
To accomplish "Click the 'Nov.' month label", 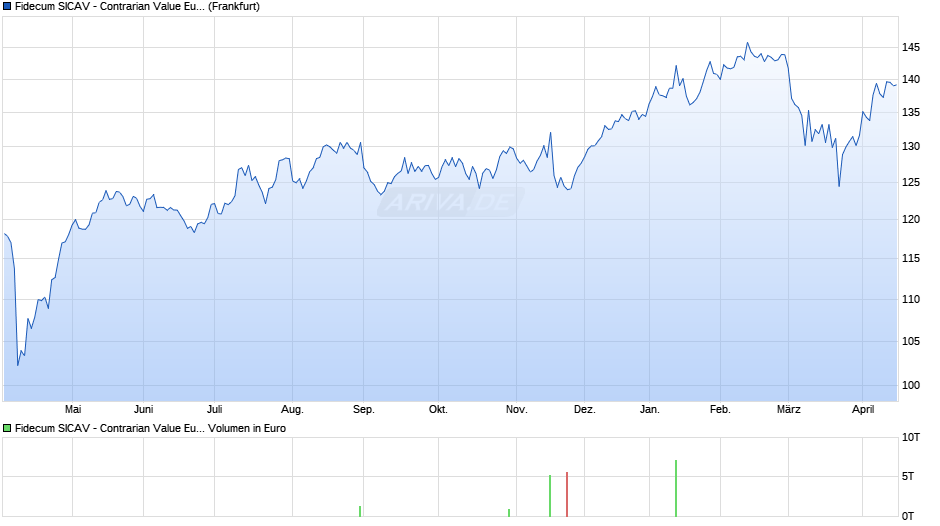I will click(x=516, y=409).
